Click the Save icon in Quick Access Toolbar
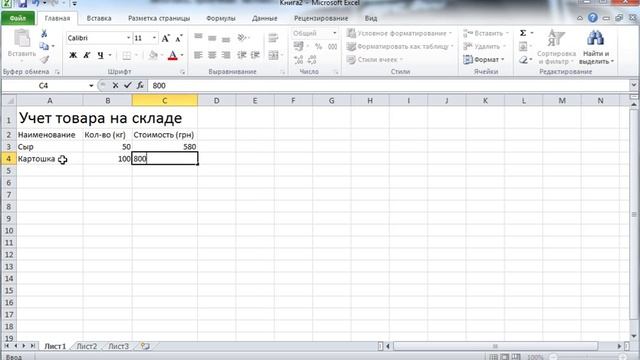 22,4
